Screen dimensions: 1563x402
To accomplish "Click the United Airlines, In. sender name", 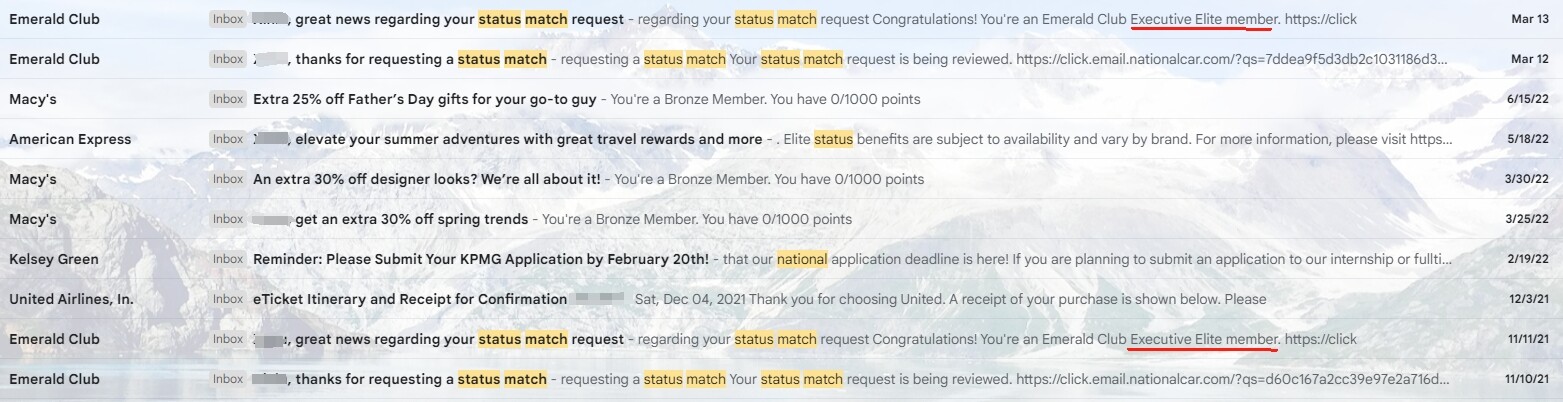I will (71, 299).
